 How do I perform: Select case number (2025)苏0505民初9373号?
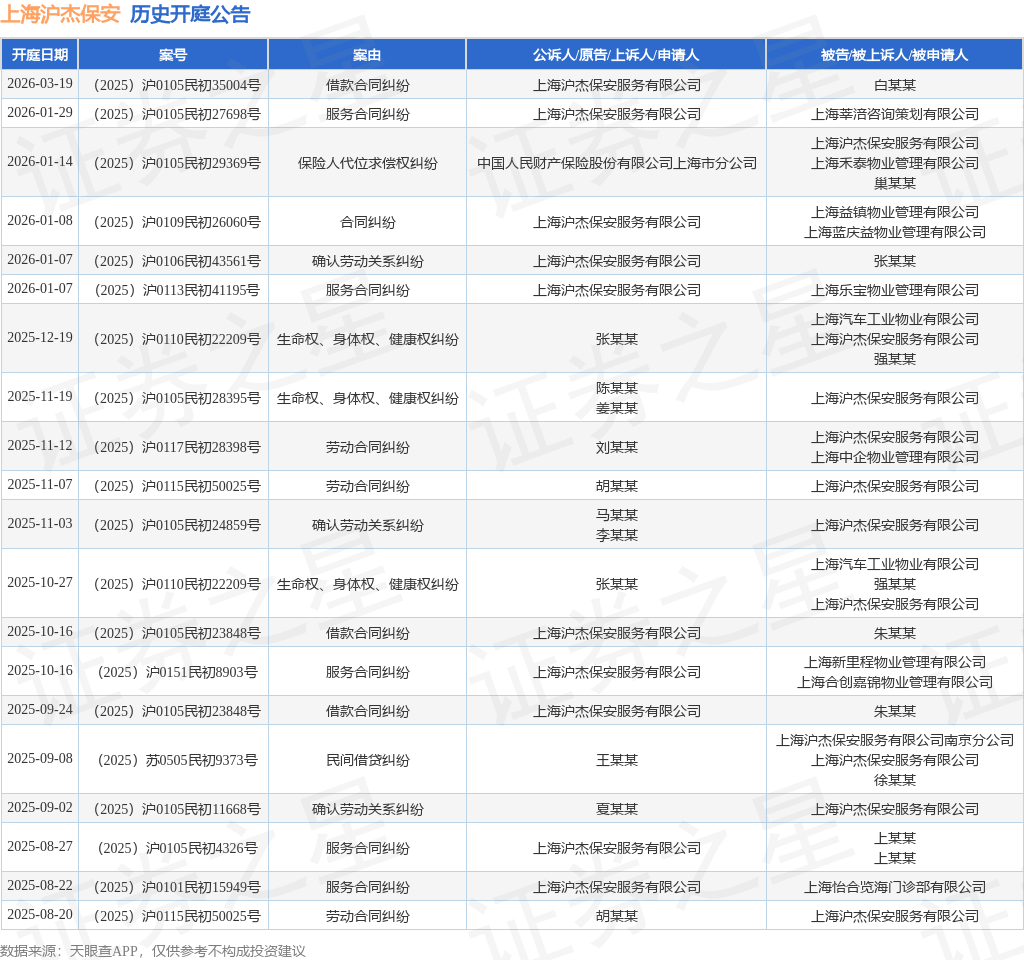pyautogui.click(x=177, y=760)
